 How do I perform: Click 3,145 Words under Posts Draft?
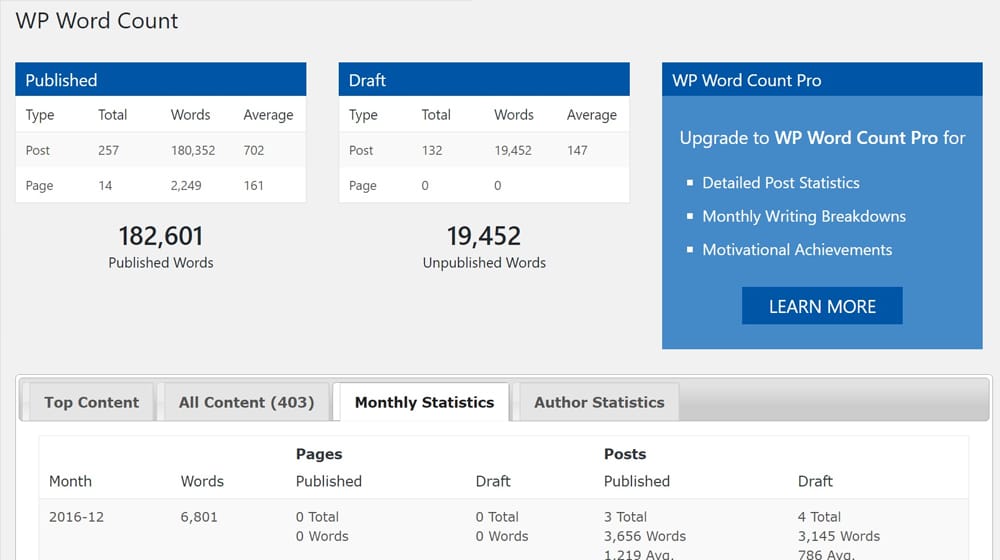click(839, 536)
